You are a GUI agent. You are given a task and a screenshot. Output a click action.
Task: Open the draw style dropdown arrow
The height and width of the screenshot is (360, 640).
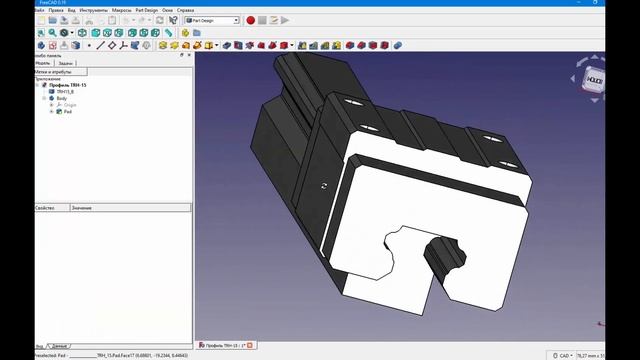pos(72,33)
